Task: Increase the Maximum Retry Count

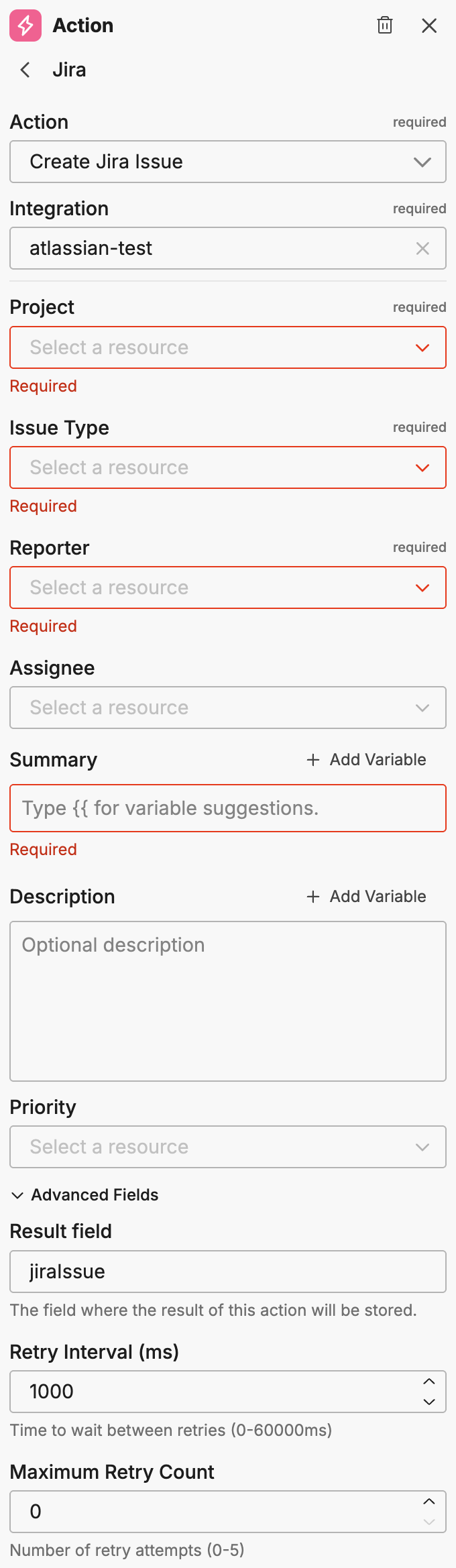Action: (429, 1502)
